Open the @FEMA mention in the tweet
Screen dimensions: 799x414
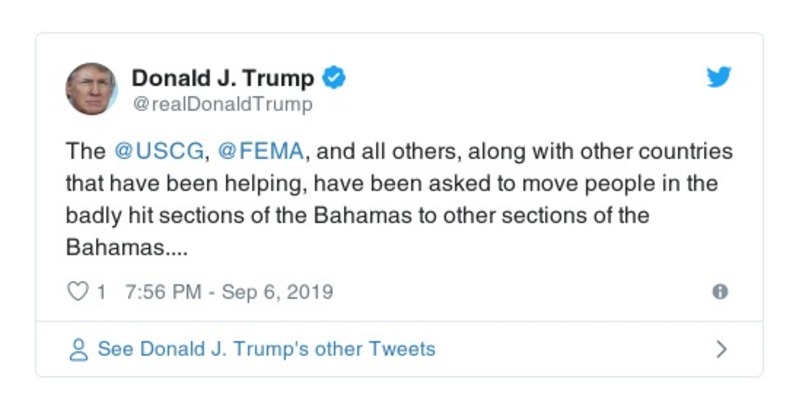[259, 152]
